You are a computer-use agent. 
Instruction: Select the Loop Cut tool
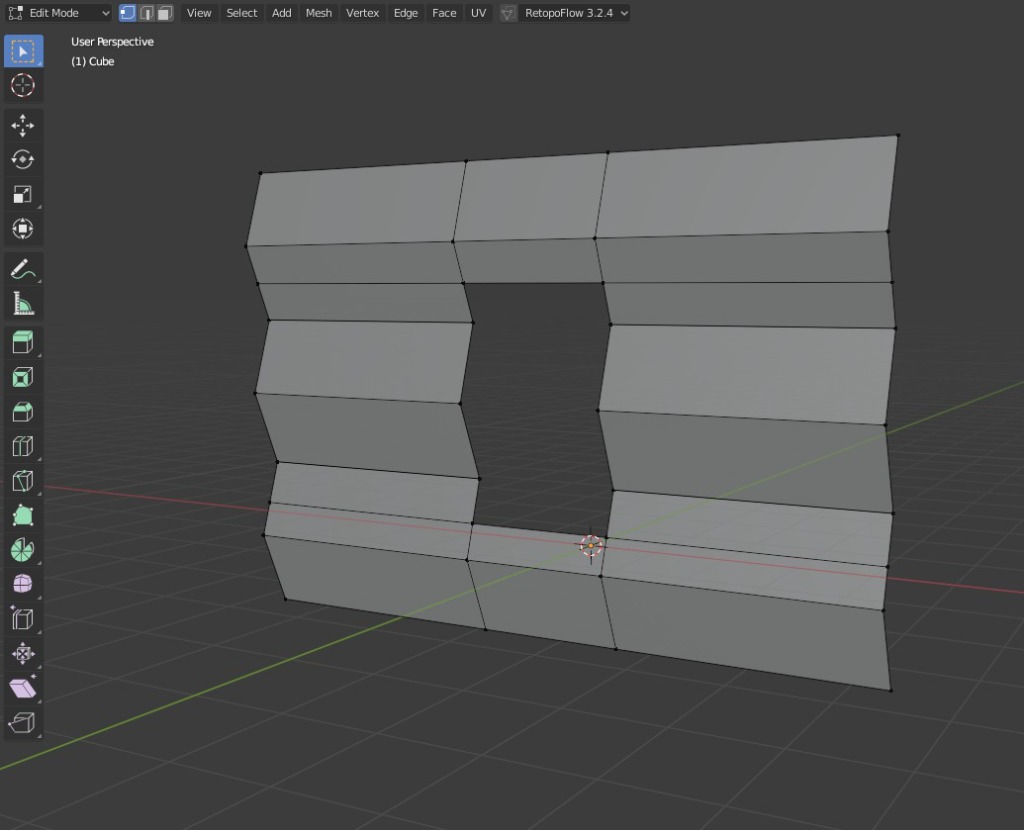tap(23, 446)
